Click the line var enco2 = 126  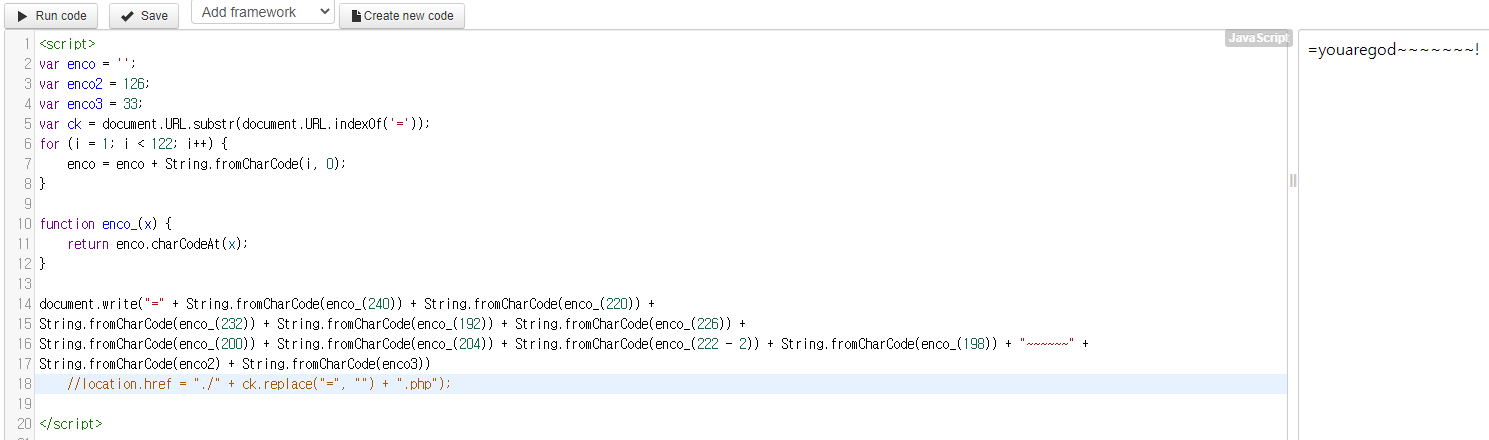pyautogui.click(x=95, y=84)
